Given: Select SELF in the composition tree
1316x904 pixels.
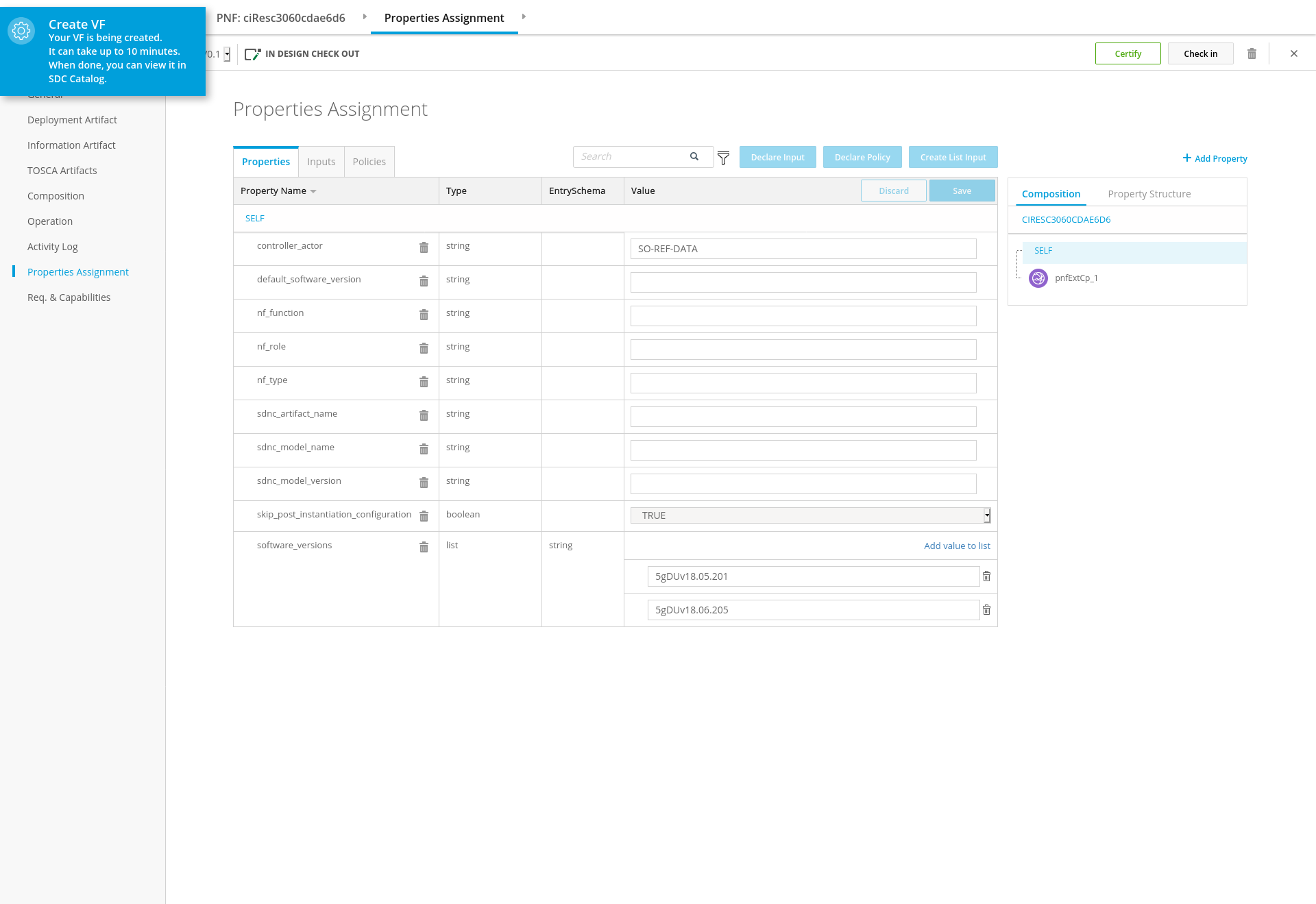Looking at the screenshot, I should tap(1043, 251).
